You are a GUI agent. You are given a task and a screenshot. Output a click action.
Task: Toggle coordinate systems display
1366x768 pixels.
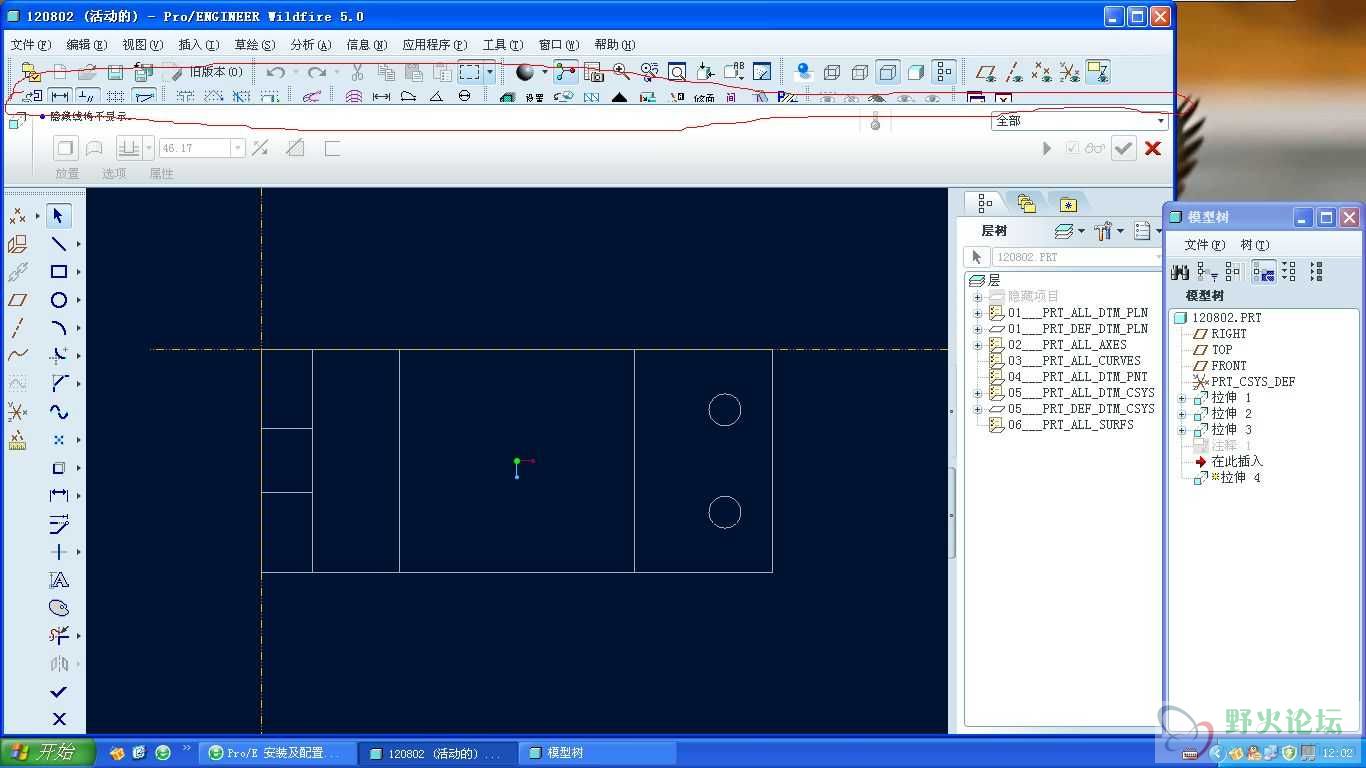pyautogui.click(x=1070, y=72)
